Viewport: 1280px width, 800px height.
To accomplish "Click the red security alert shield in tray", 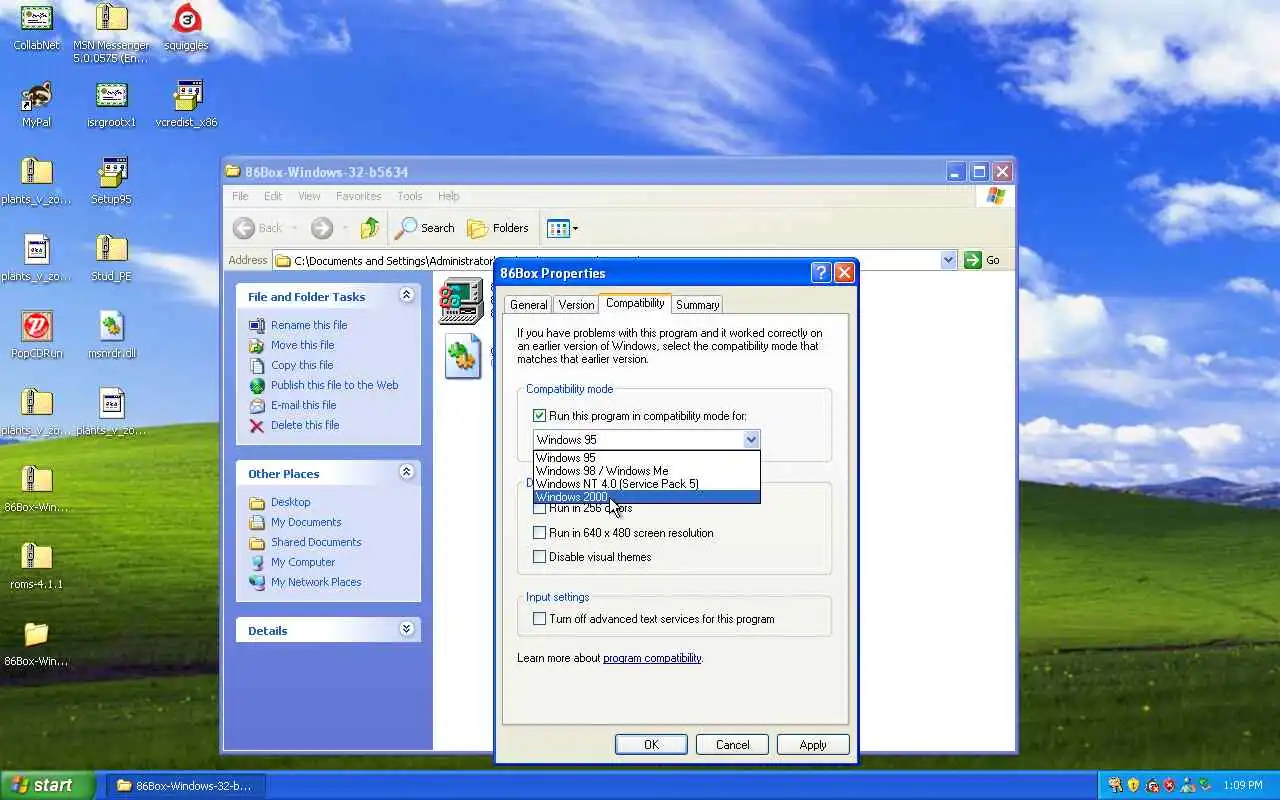I will pyautogui.click(x=1169, y=785).
